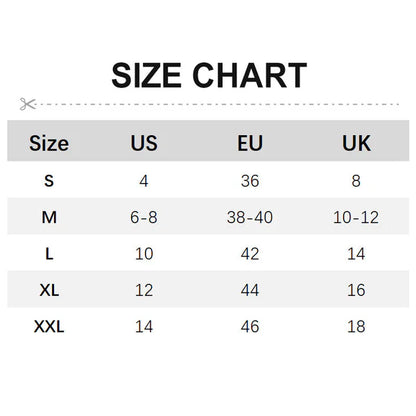Viewport: 416px width, 416px height.
Task: Click EU value 46 in XXL row
Action: point(250,326)
